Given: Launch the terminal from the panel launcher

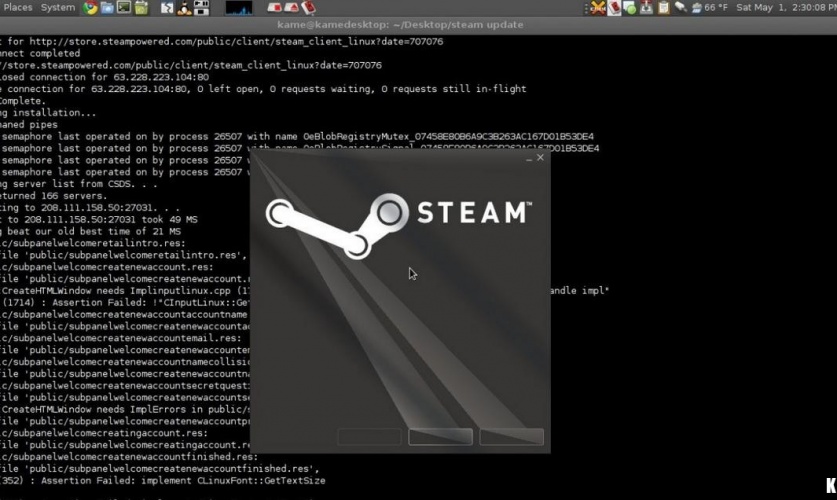Looking at the screenshot, I should coord(124,8).
